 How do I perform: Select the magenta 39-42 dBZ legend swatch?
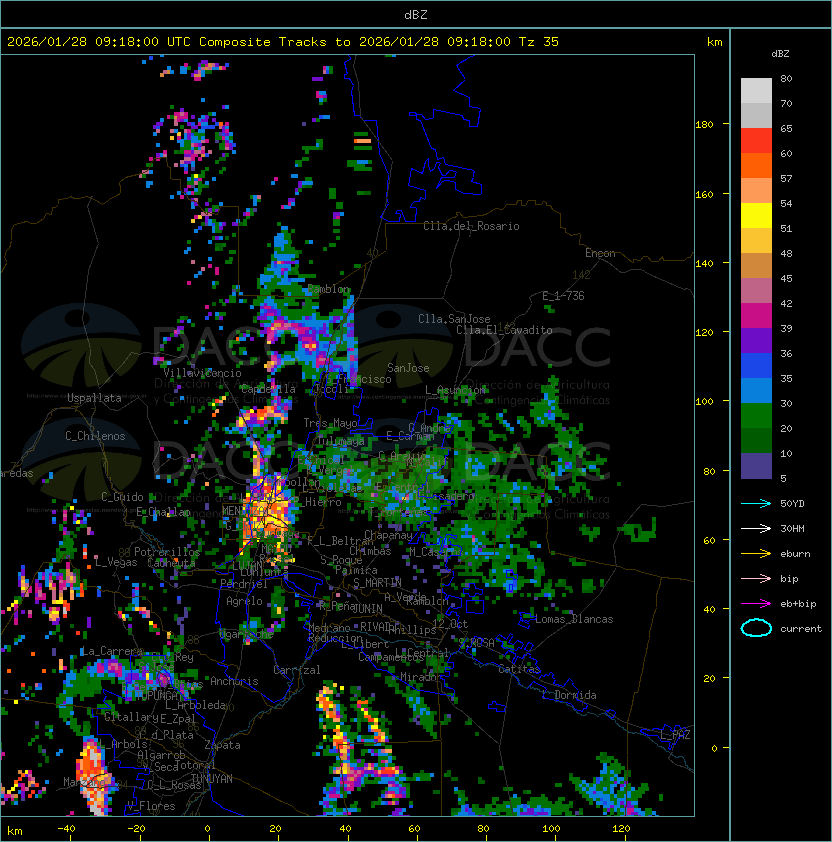(756, 316)
